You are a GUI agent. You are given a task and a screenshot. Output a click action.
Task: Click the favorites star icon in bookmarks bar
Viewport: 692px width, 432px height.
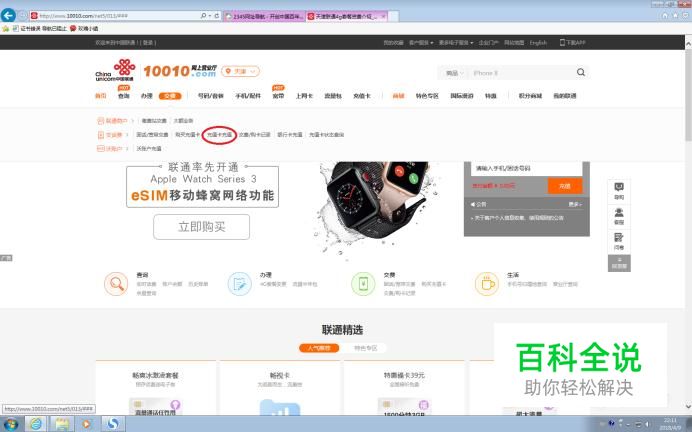pyautogui.click(x=5, y=28)
